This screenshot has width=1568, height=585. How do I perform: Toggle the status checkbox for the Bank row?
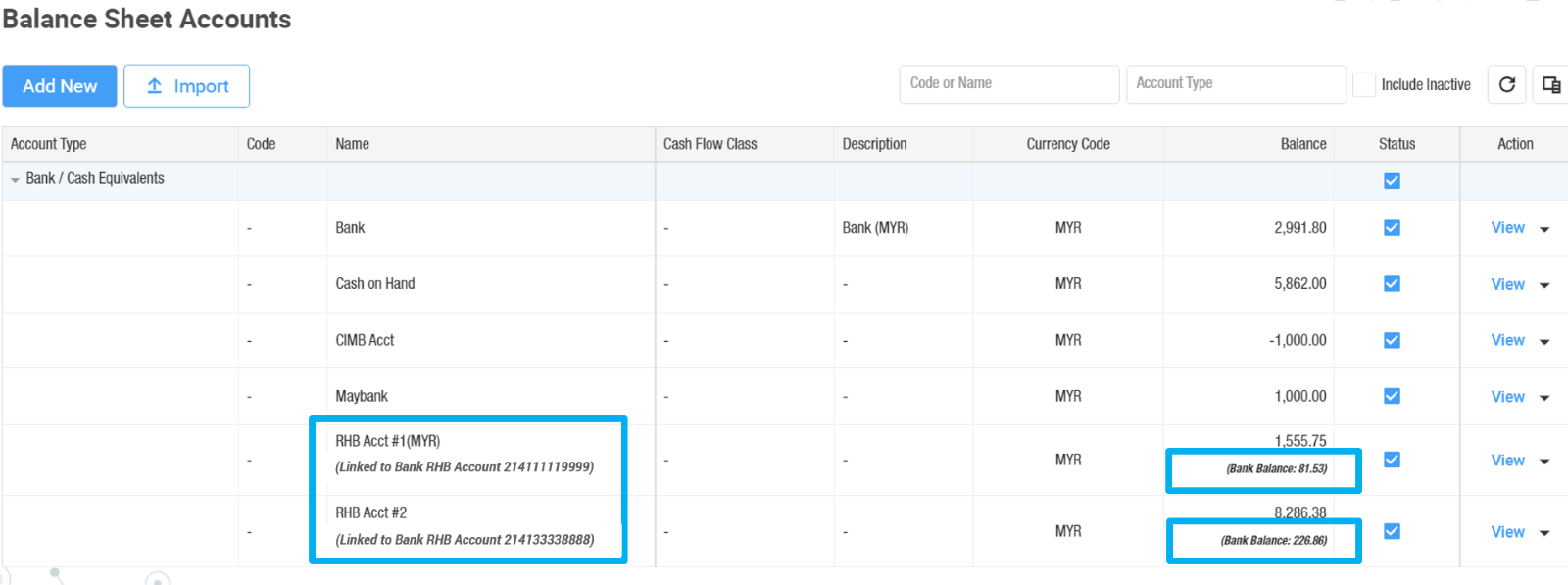pyautogui.click(x=1392, y=227)
